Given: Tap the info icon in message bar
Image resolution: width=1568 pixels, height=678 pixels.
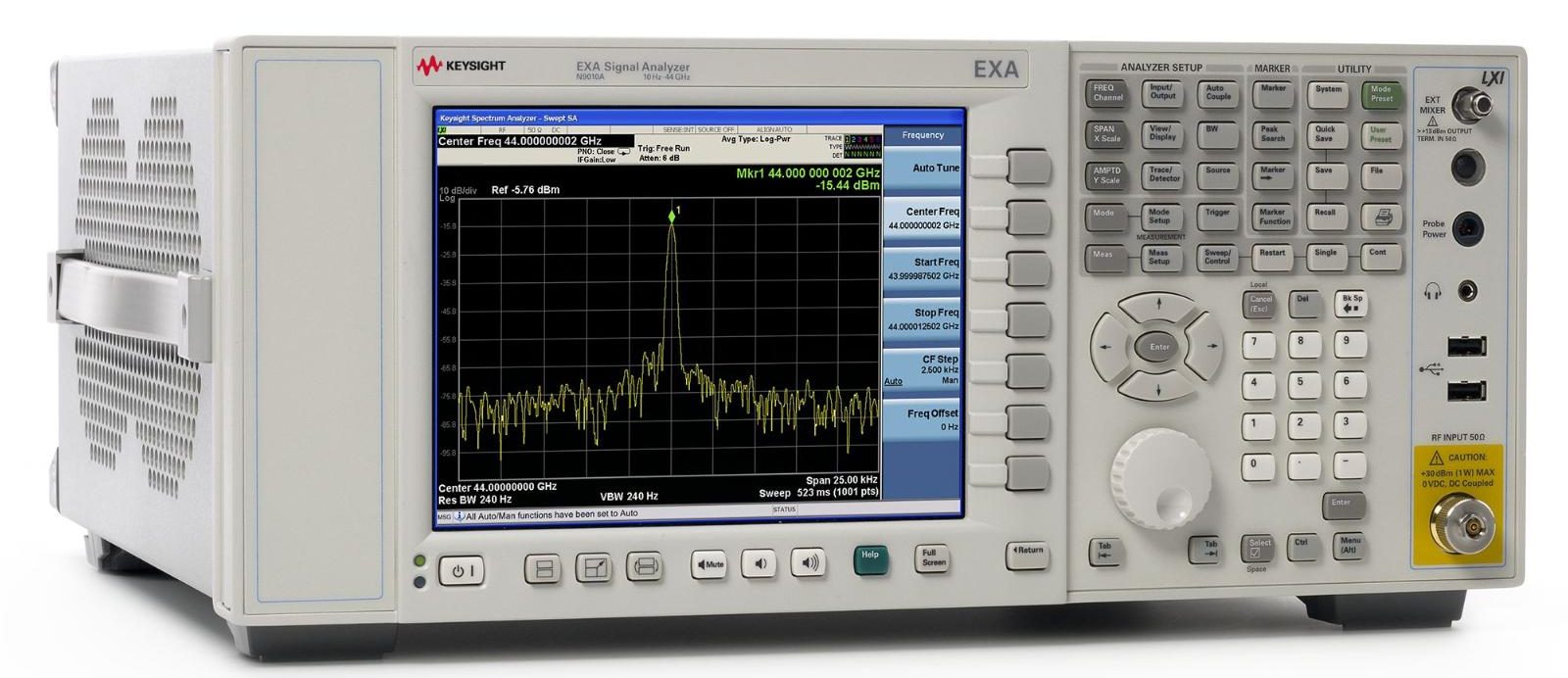Looking at the screenshot, I should pyautogui.click(x=459, y=514).
